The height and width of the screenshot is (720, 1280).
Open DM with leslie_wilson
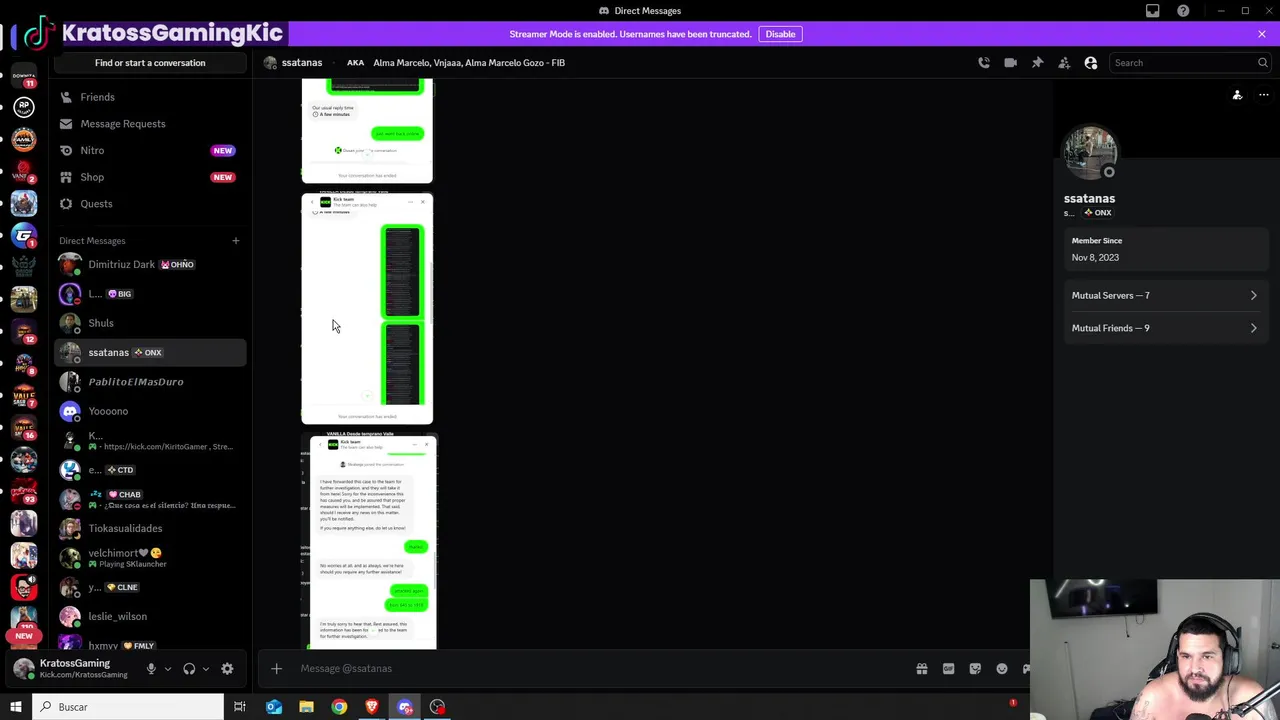tap(150, 617)
